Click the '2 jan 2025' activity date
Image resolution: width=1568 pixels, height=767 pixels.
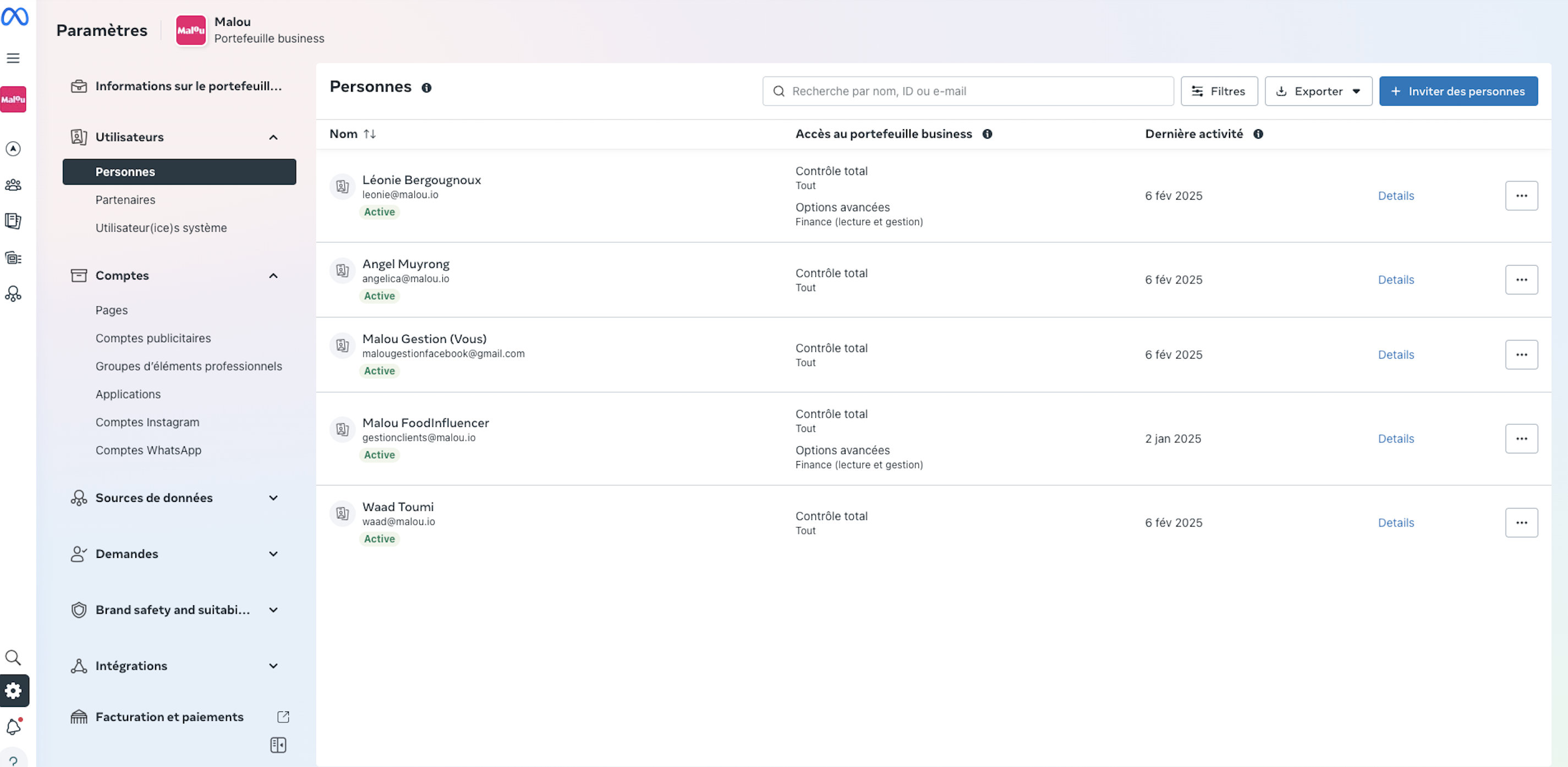click(1173, 439)
